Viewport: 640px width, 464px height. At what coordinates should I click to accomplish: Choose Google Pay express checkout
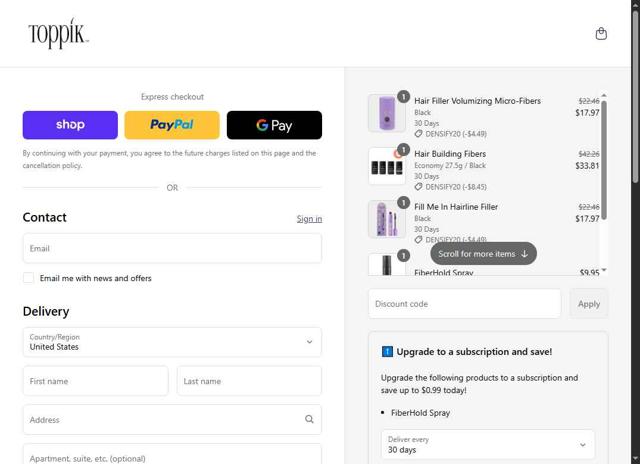pos(274,125)
